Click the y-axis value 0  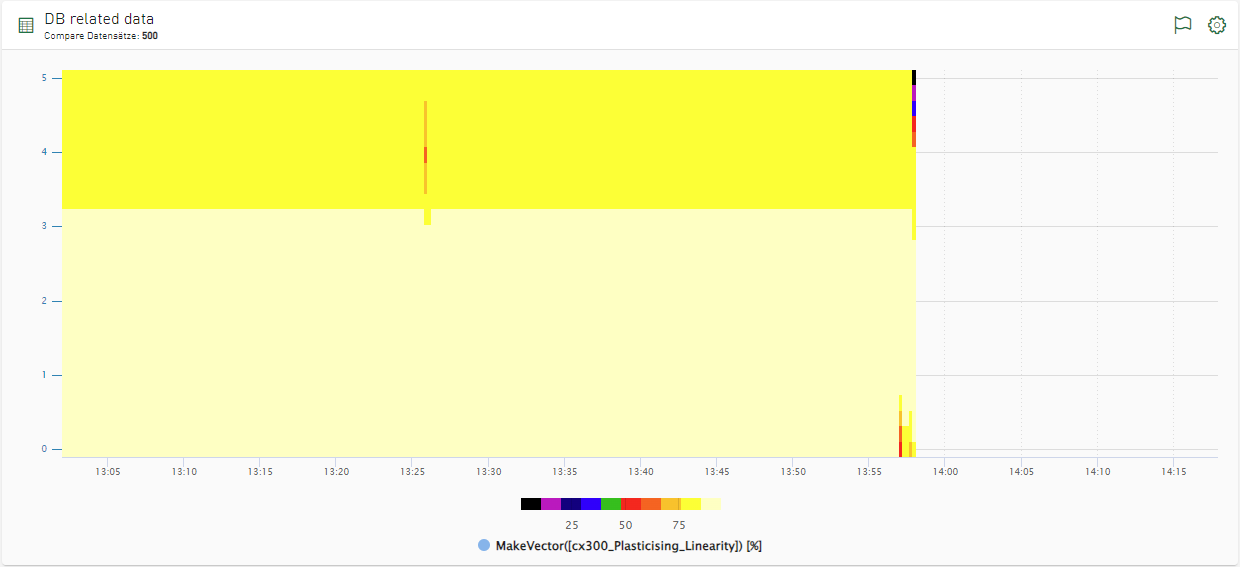44,449
